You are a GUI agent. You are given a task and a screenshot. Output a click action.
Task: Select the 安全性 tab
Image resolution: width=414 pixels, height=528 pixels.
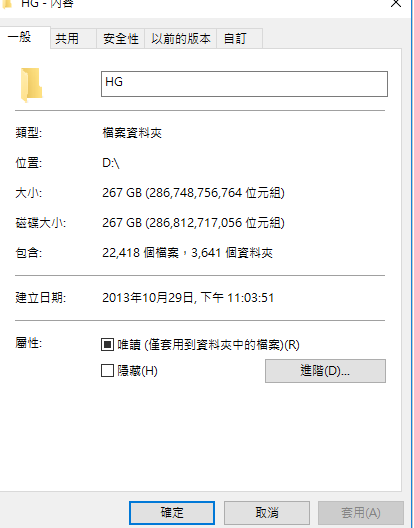tap(121, 39)
